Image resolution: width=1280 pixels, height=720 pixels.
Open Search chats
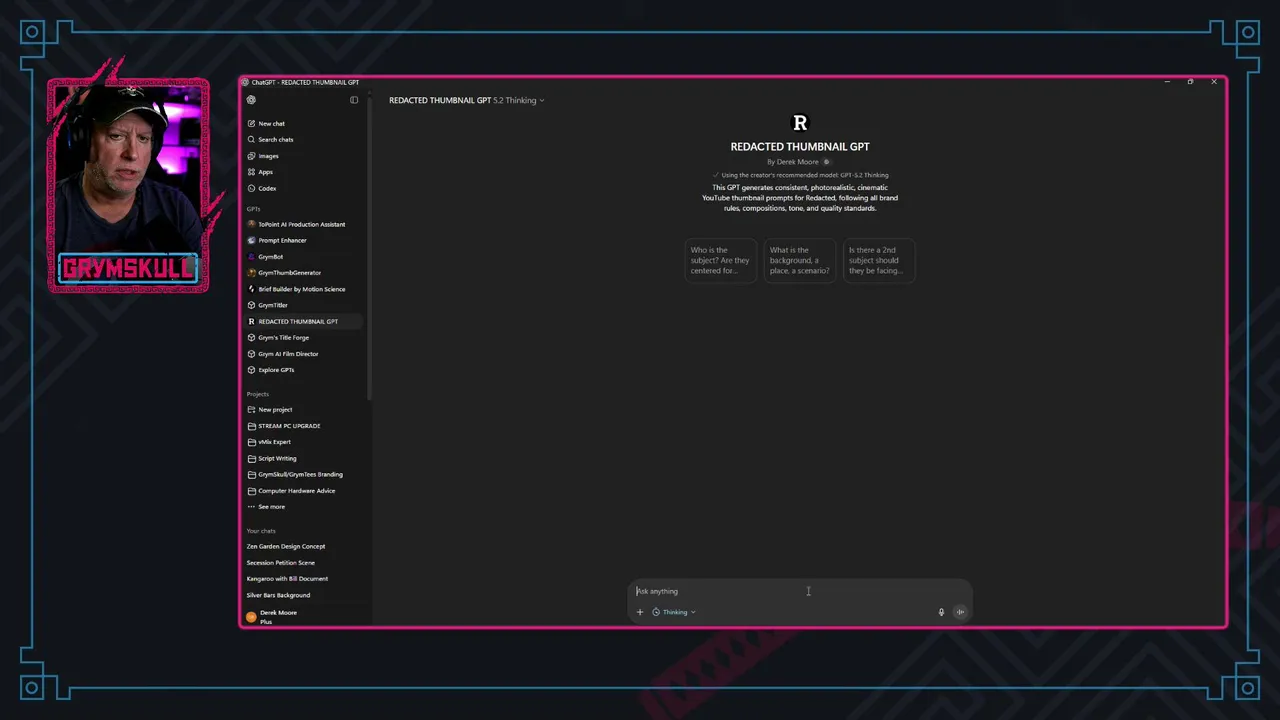pyautogui.click(x=303, y=140)
